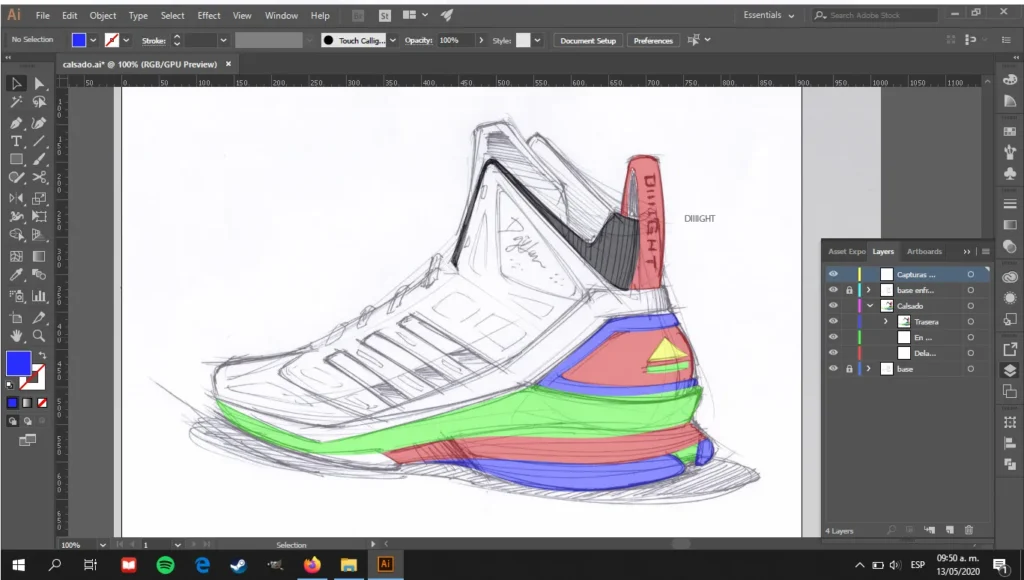Screen dimensions: 1024x580
Task: Open Spotify from the taskbar
Action: tap(165, 565)
